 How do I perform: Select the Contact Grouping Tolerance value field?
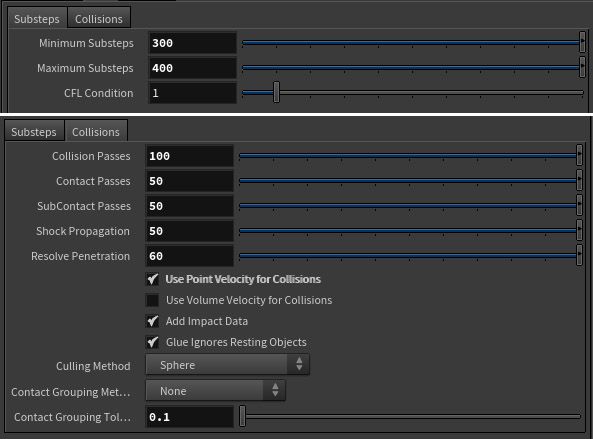[189, 417]
